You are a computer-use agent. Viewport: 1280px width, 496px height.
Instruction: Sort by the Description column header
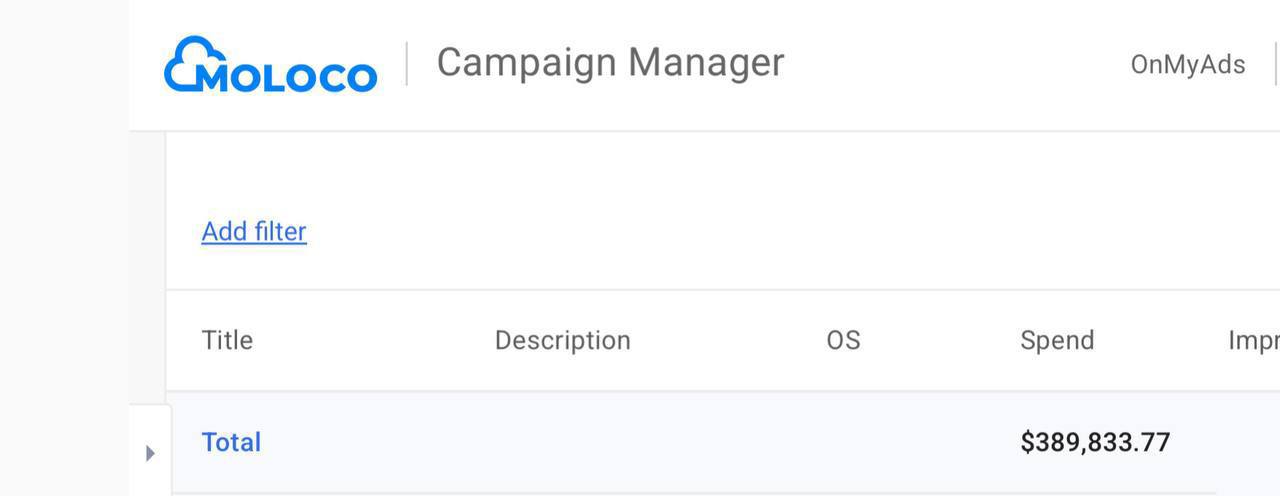[x=562, y=340]
